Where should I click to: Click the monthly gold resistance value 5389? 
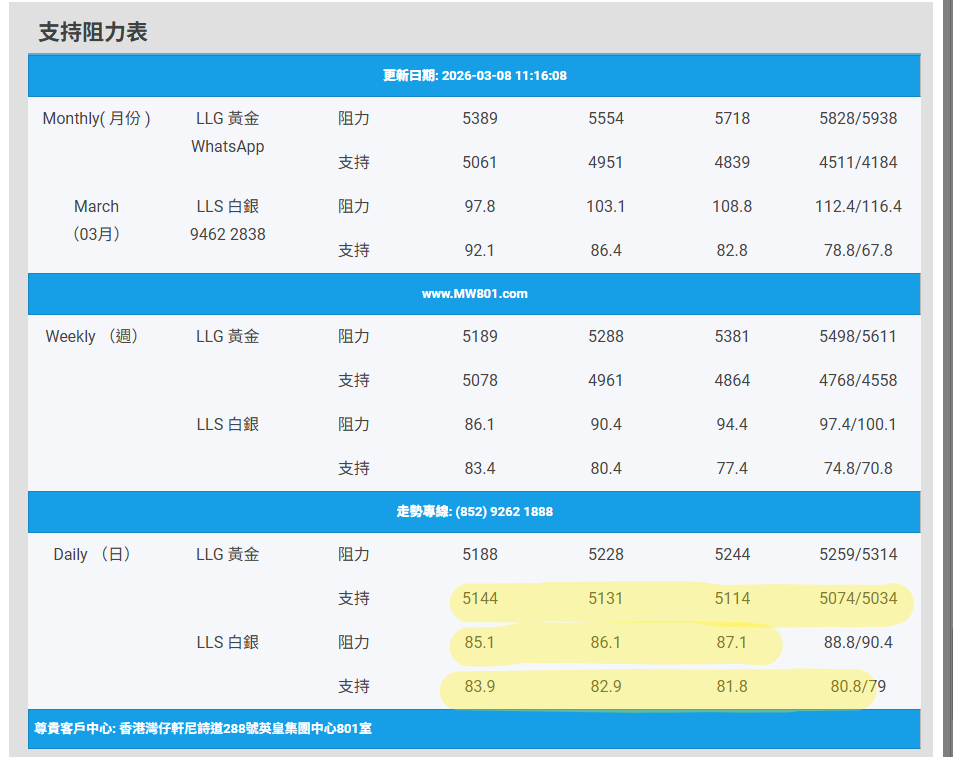tap(480, 119)
